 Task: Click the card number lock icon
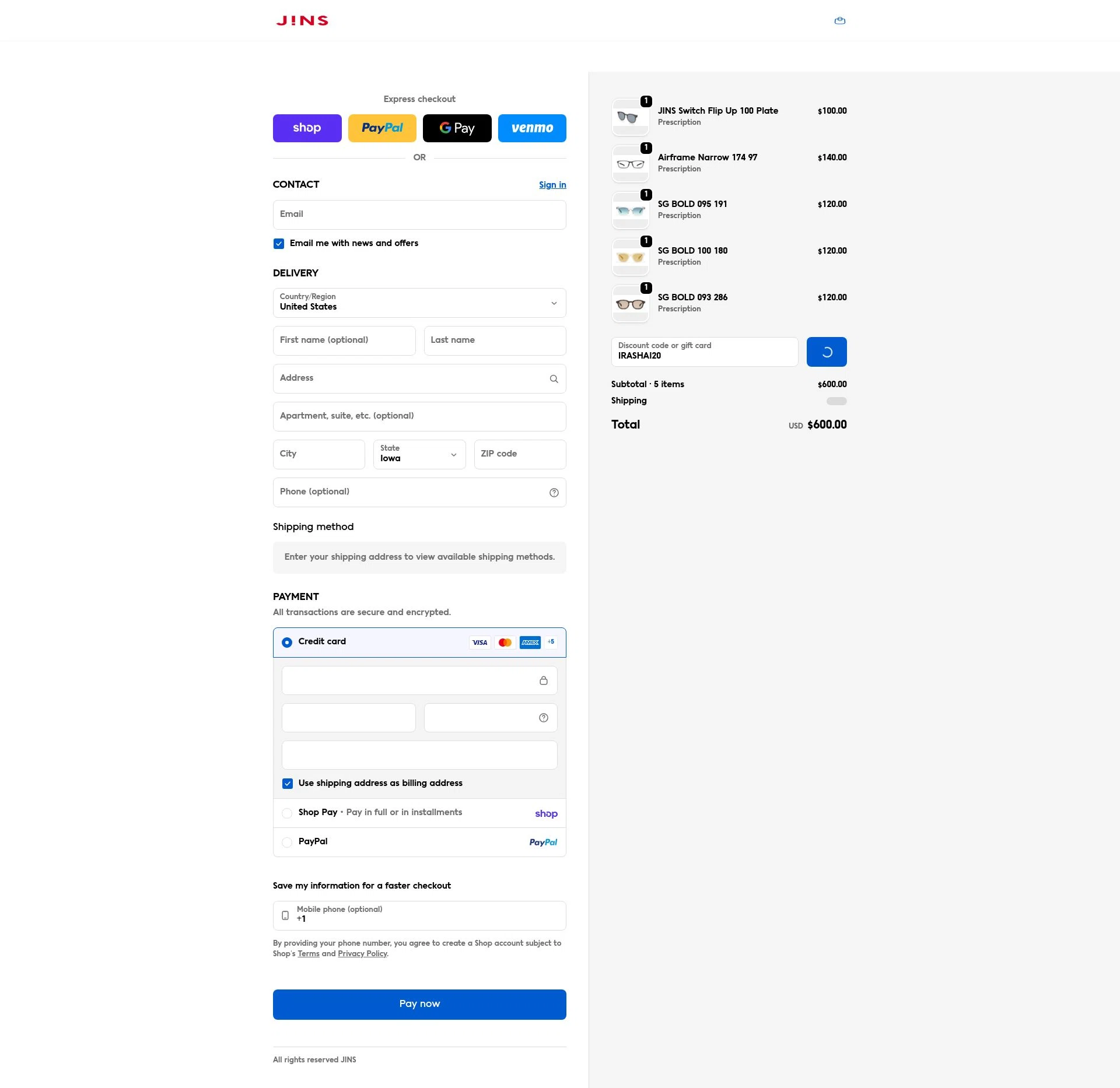[x=543, y=680]
